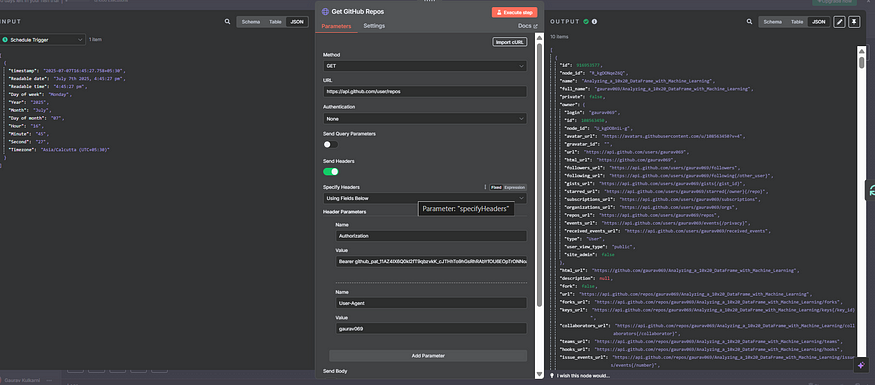The height and width of the screenshot is (385, 875).
Task: Click the Bearer token value field
Action: [431, 261]
